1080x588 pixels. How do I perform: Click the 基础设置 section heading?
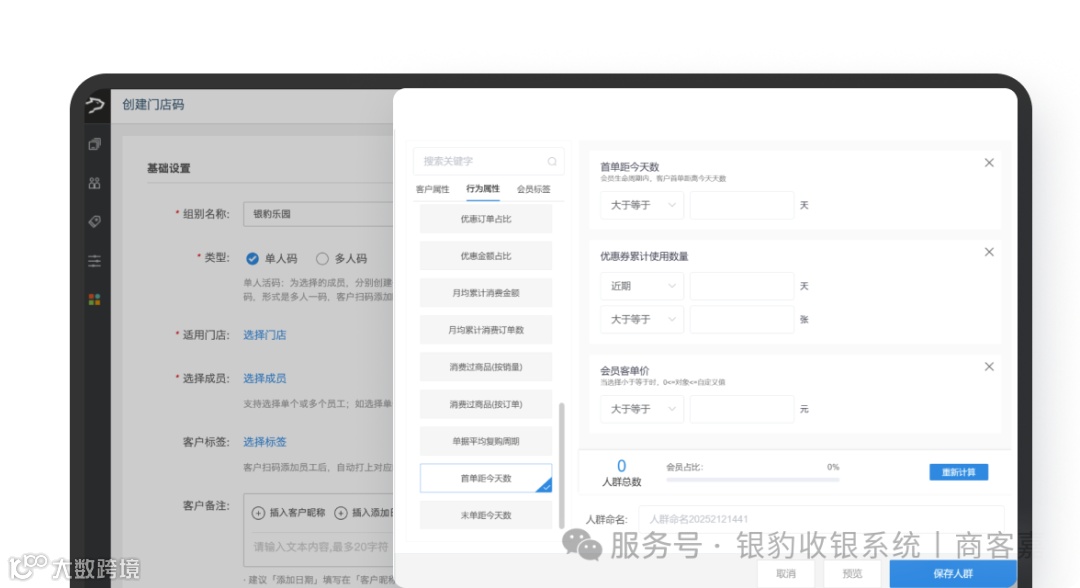[168, 168]
